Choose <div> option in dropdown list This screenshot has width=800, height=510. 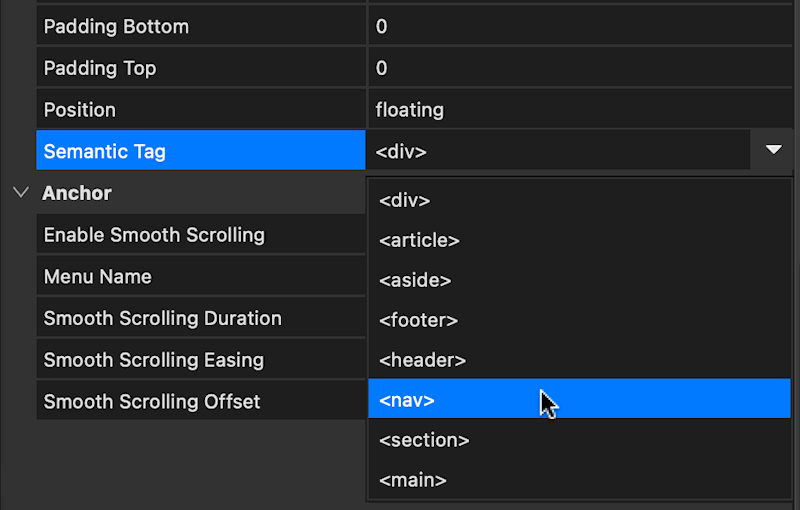click(x=579, y=200)
